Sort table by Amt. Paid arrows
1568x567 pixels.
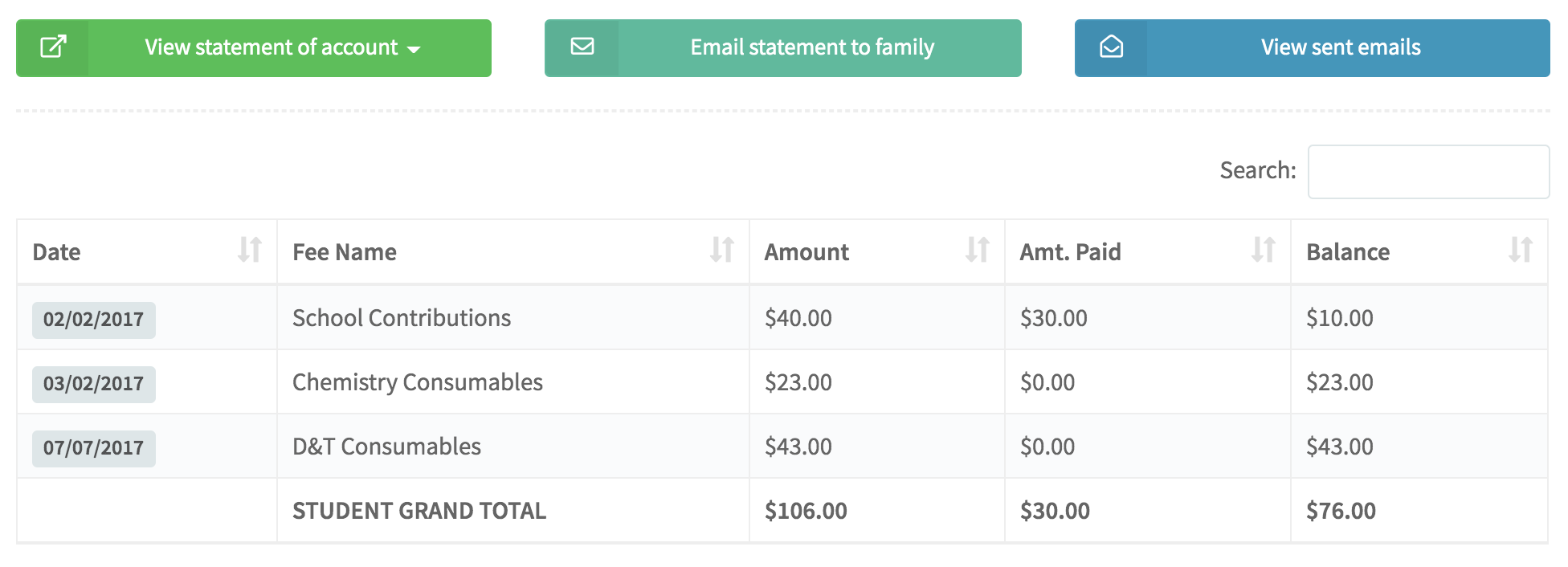click(1263, 251)
